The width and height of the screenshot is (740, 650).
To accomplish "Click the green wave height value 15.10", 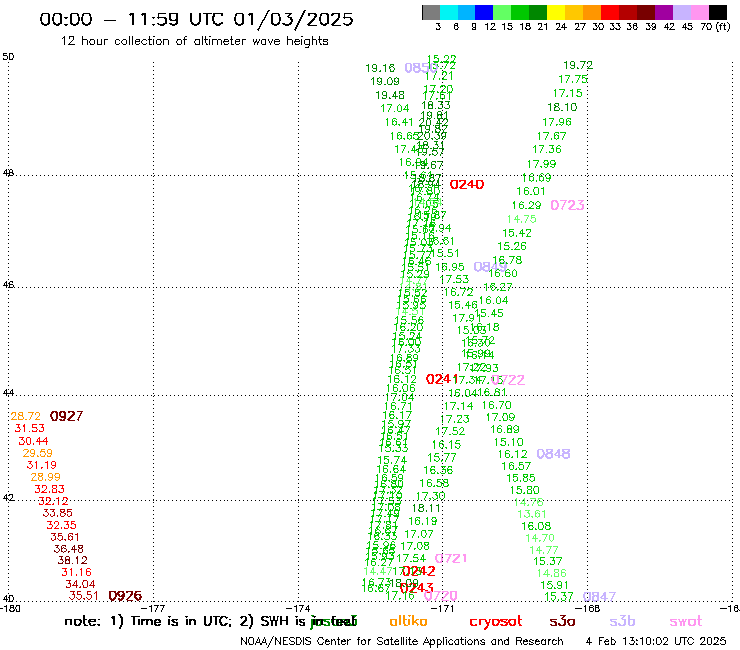I will [x=508, y=442].
